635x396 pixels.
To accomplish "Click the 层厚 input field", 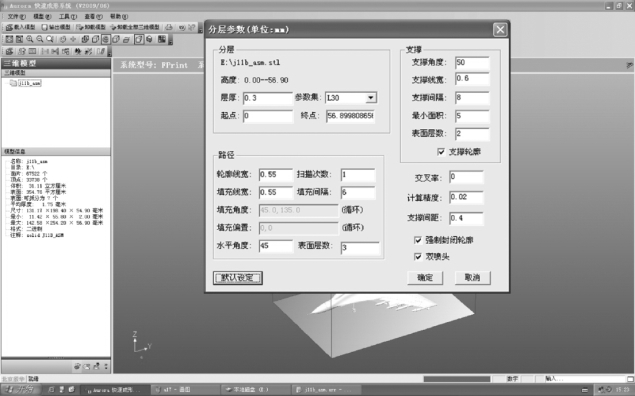I will pyautogui.click(x=268, y=98).
